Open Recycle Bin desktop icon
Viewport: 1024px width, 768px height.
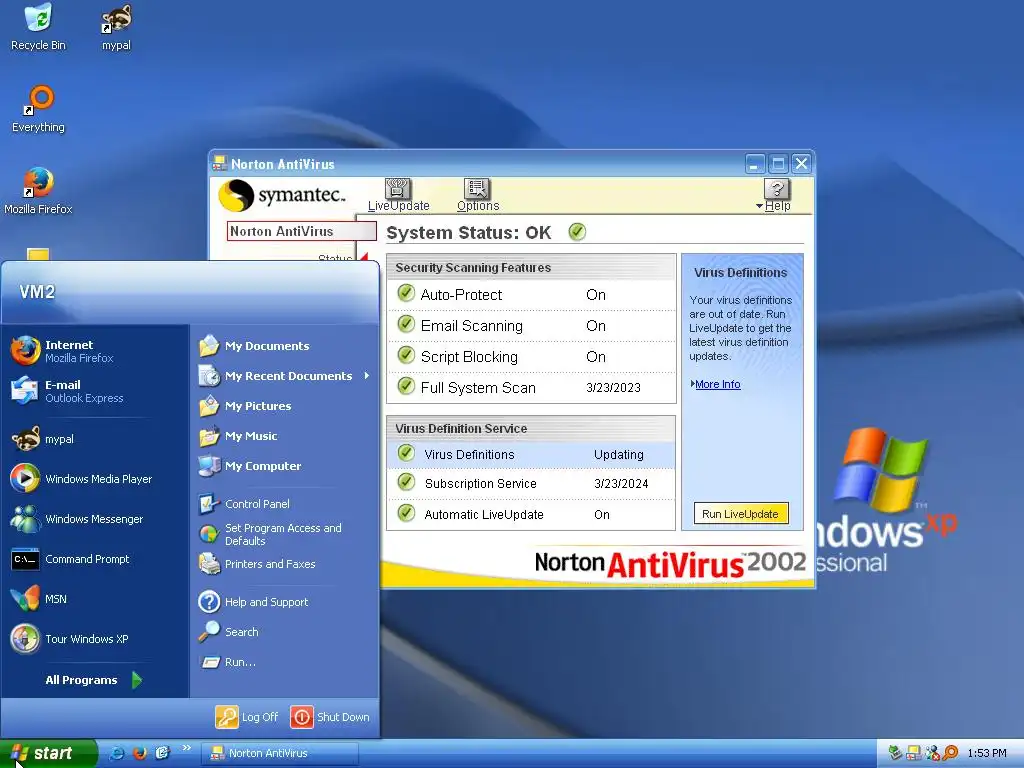click(x=39, y=27)
